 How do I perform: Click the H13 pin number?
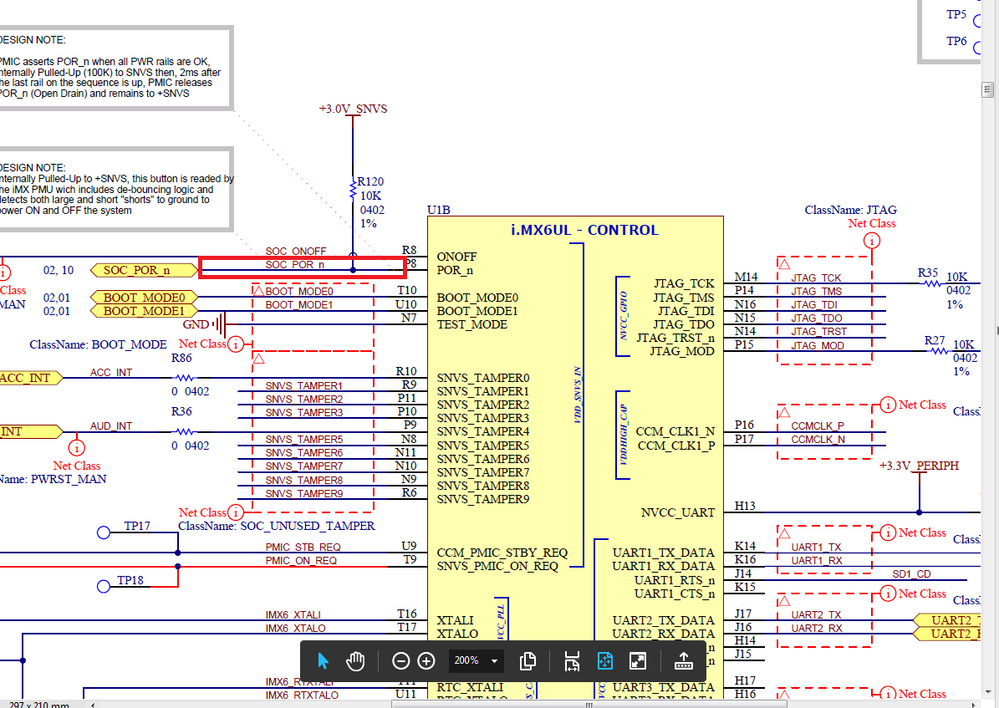(x=745, y=505)
